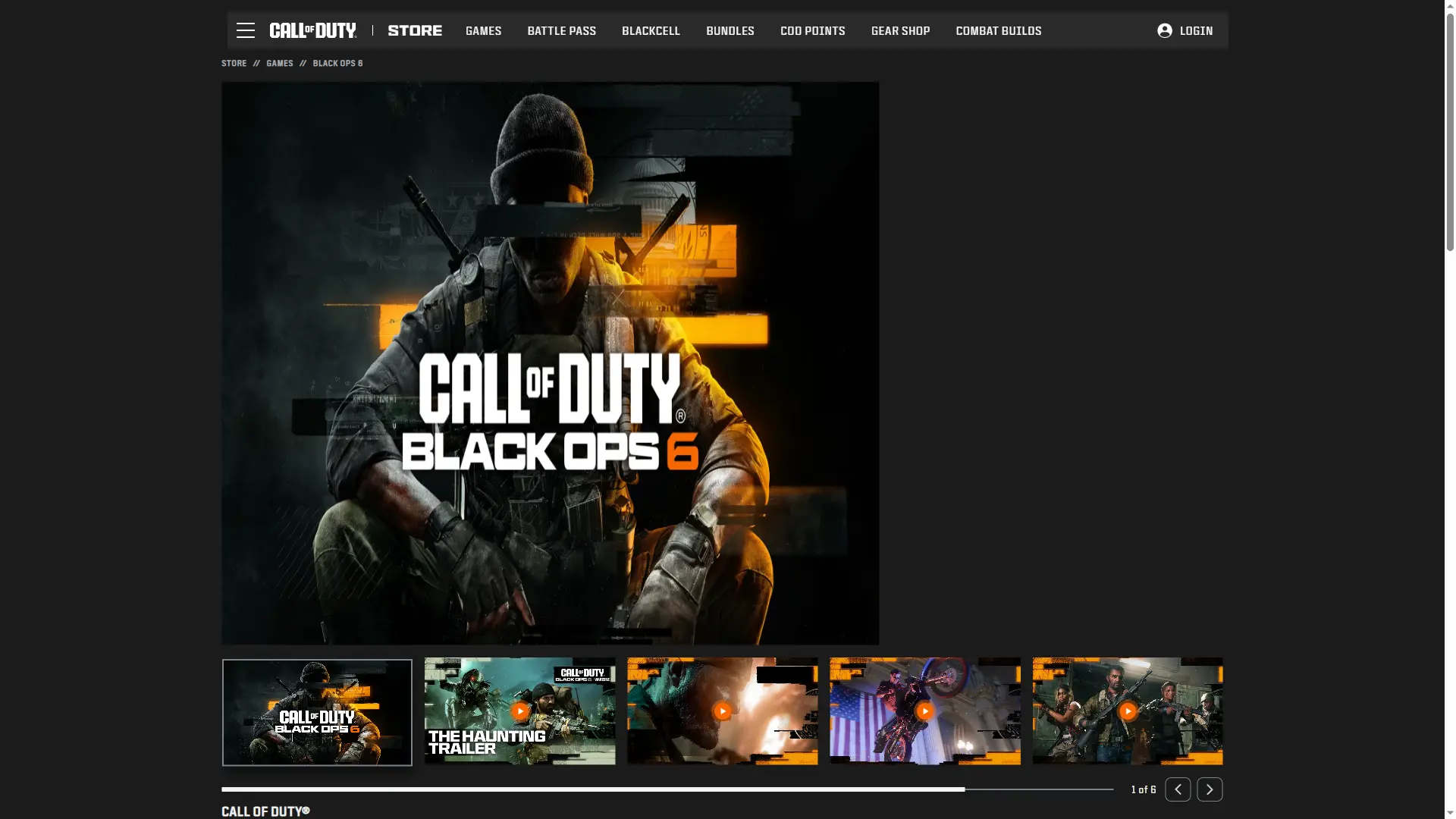Go to COD Points page
The height and width of the screenshot is (819, 1456).
812,31
